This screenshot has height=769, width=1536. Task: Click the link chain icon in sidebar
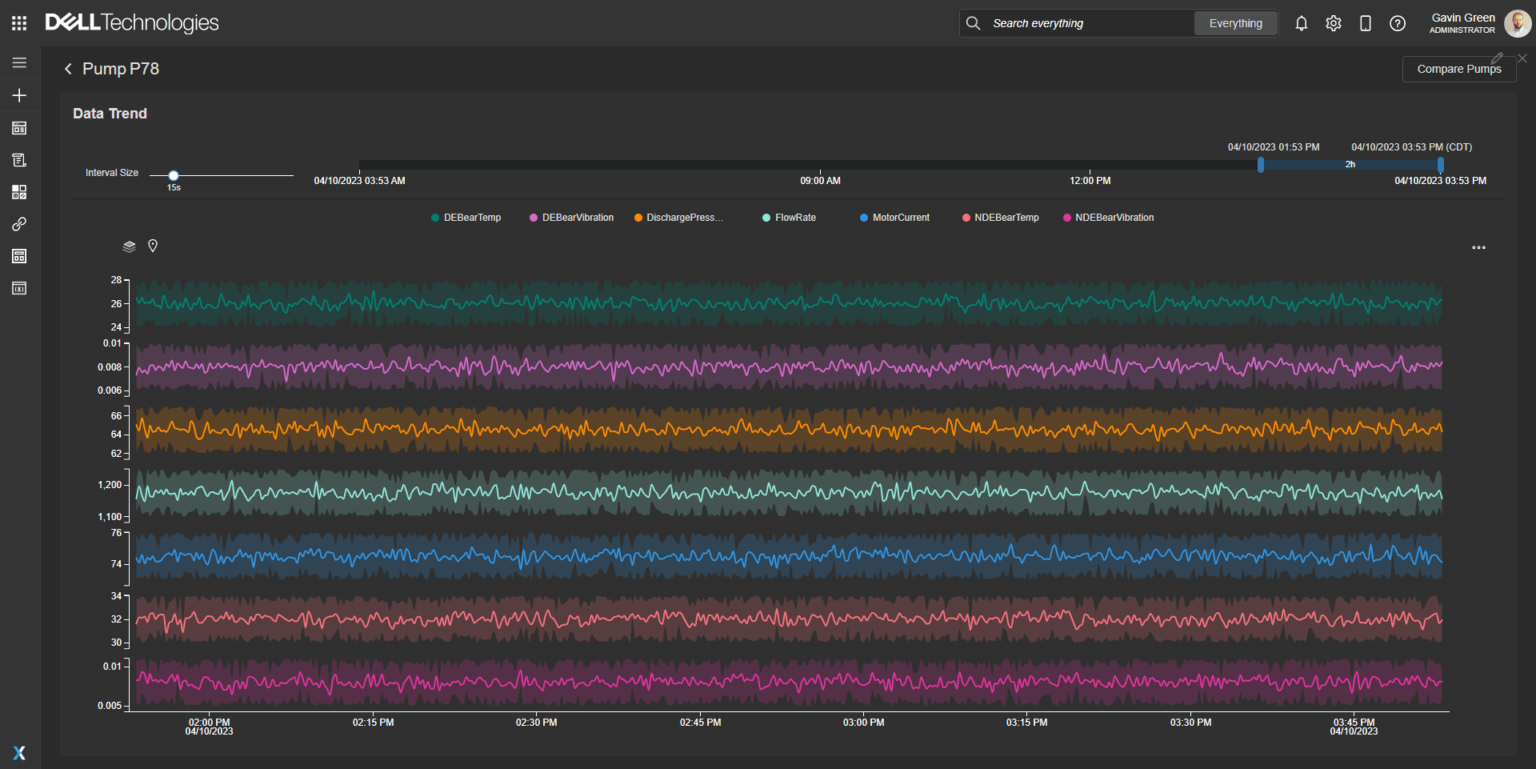pyautogui.click(x=19, y=224)
